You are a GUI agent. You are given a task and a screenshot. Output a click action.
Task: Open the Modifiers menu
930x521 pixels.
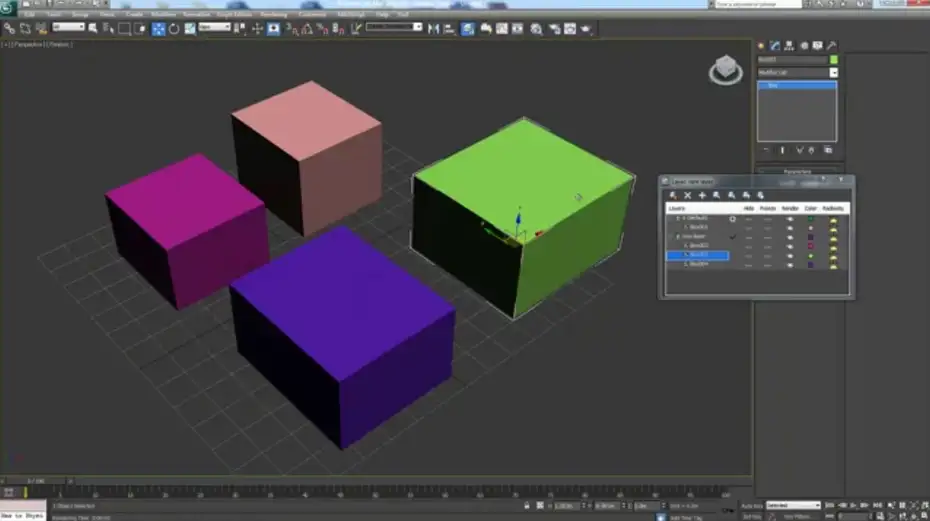(x=163, y=14)
